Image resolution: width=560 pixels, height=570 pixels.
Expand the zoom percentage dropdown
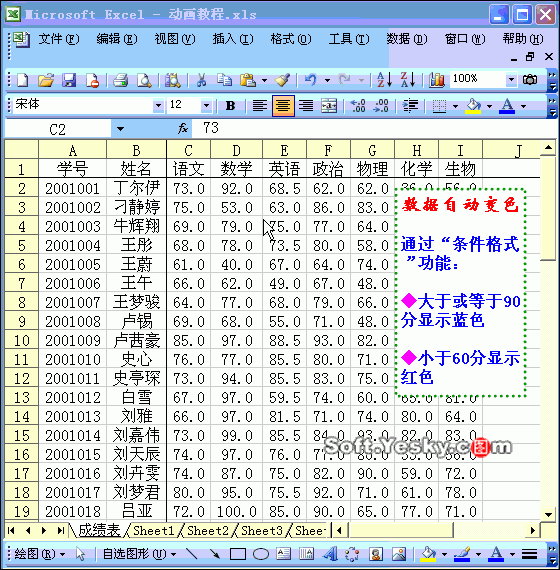[511, 79]
